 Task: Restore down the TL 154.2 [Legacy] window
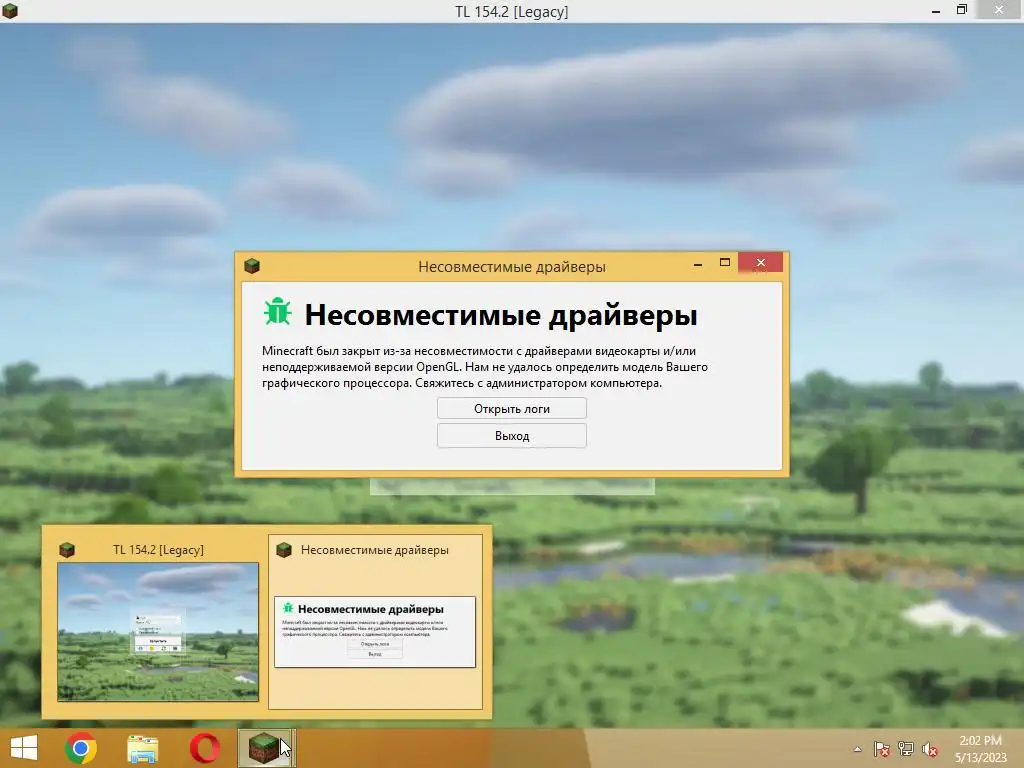(x=961, y=10)
